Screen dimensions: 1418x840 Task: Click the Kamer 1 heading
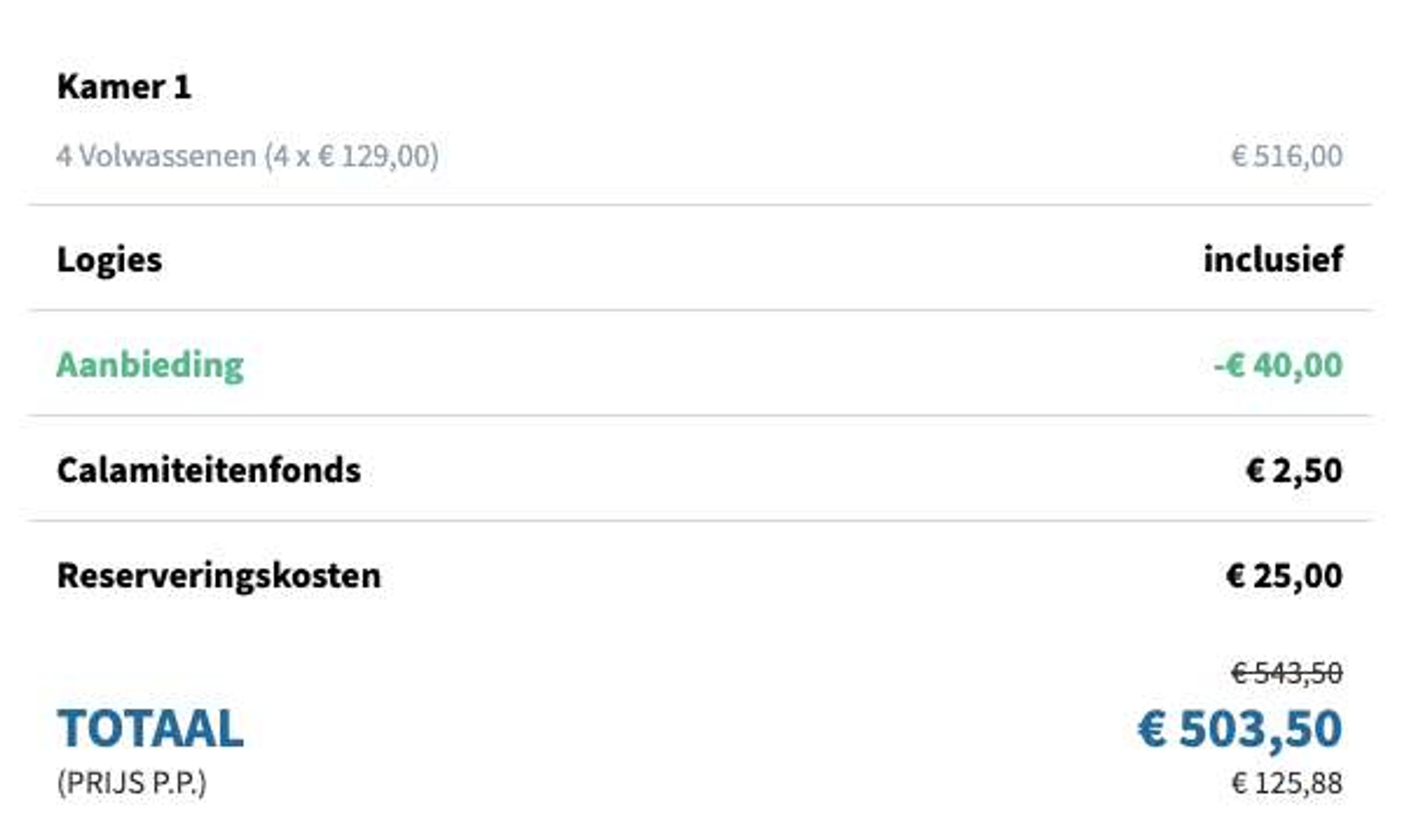point(124,87)
